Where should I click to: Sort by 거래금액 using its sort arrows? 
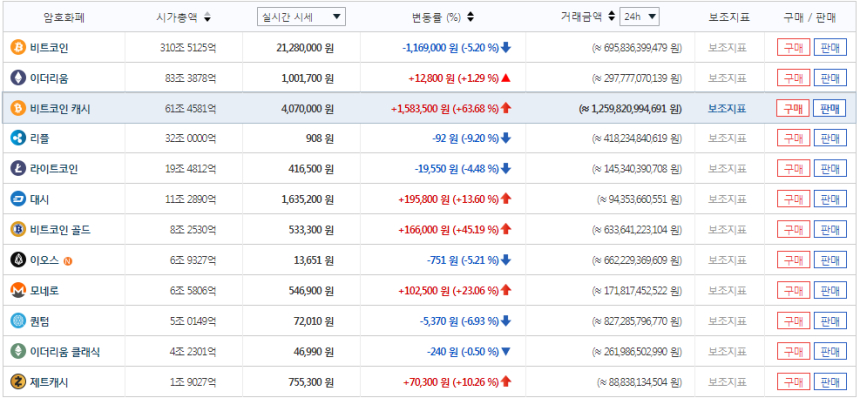(x=612, y=17)
